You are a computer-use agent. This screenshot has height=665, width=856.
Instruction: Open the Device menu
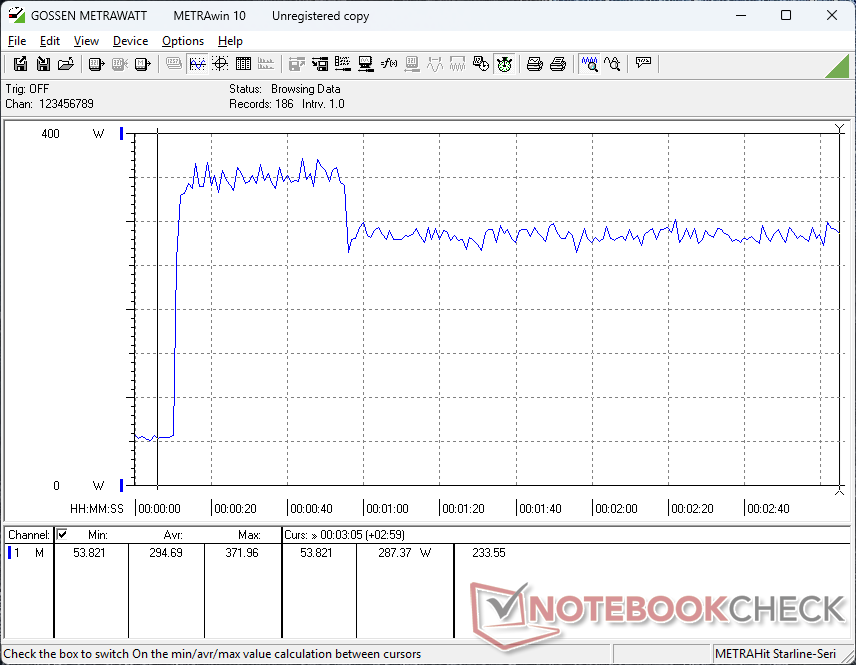tap(130, 41)
